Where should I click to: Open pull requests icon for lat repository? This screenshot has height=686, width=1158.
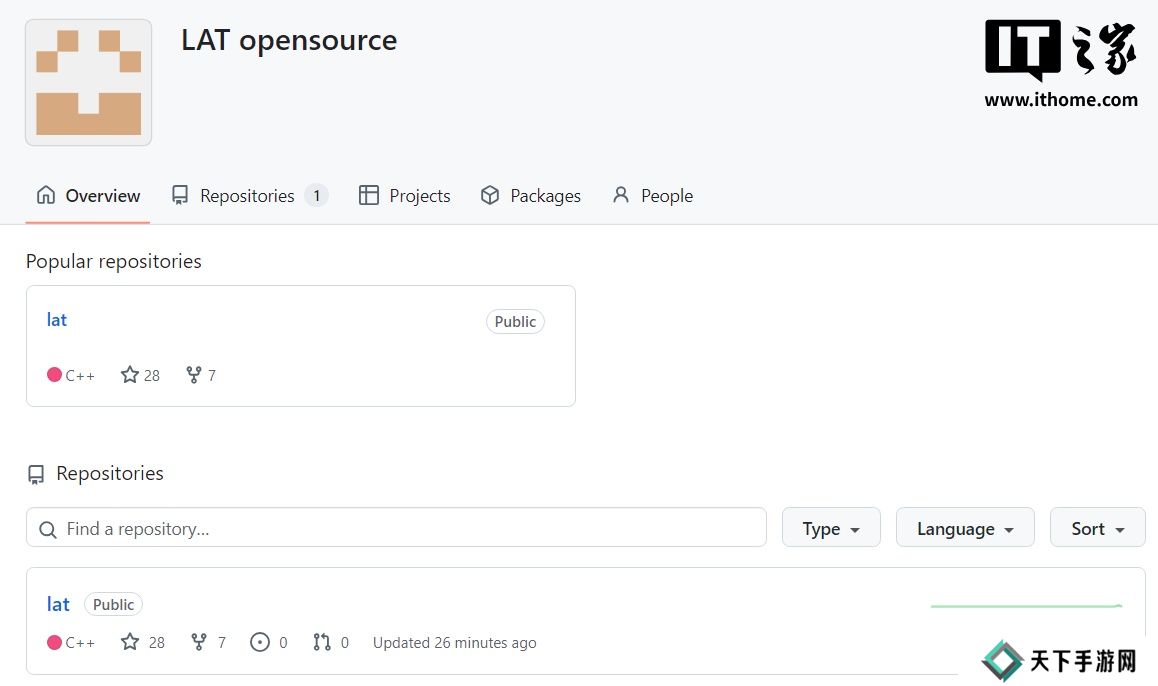321,642
